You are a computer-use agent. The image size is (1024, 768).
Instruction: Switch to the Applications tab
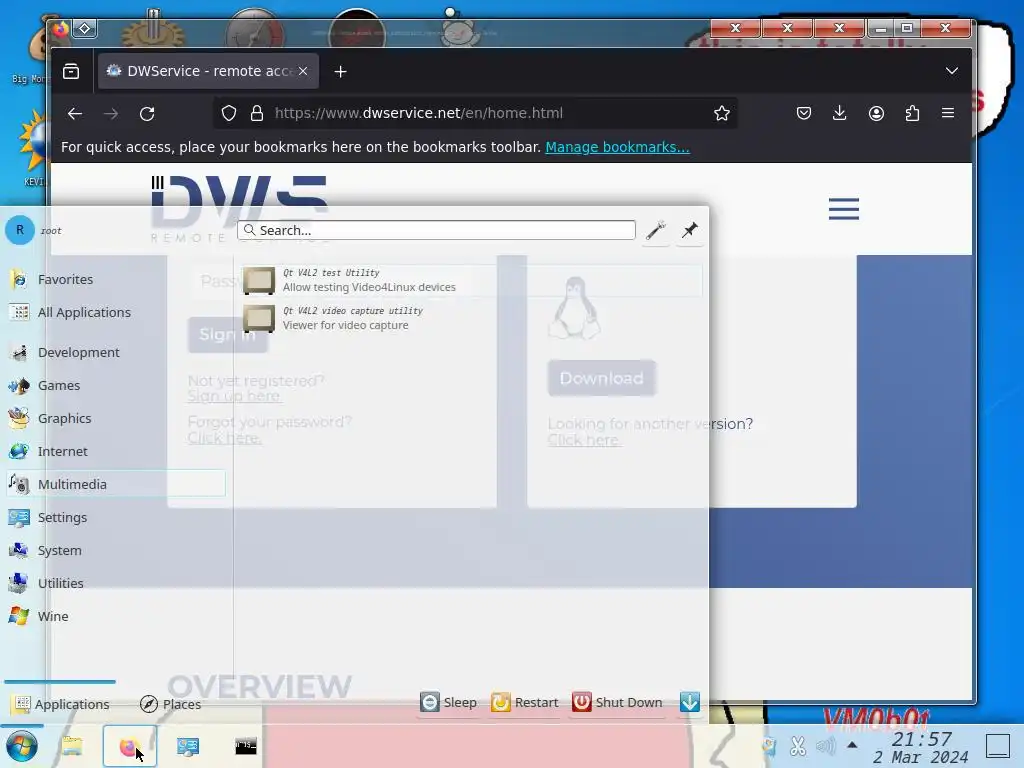coord(61,703)
